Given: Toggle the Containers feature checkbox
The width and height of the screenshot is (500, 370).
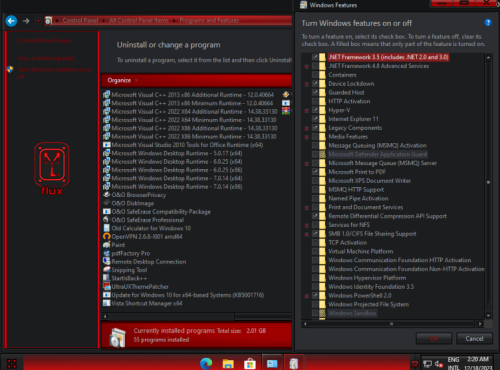Looking at the screenshot, I should coord(315,75).
